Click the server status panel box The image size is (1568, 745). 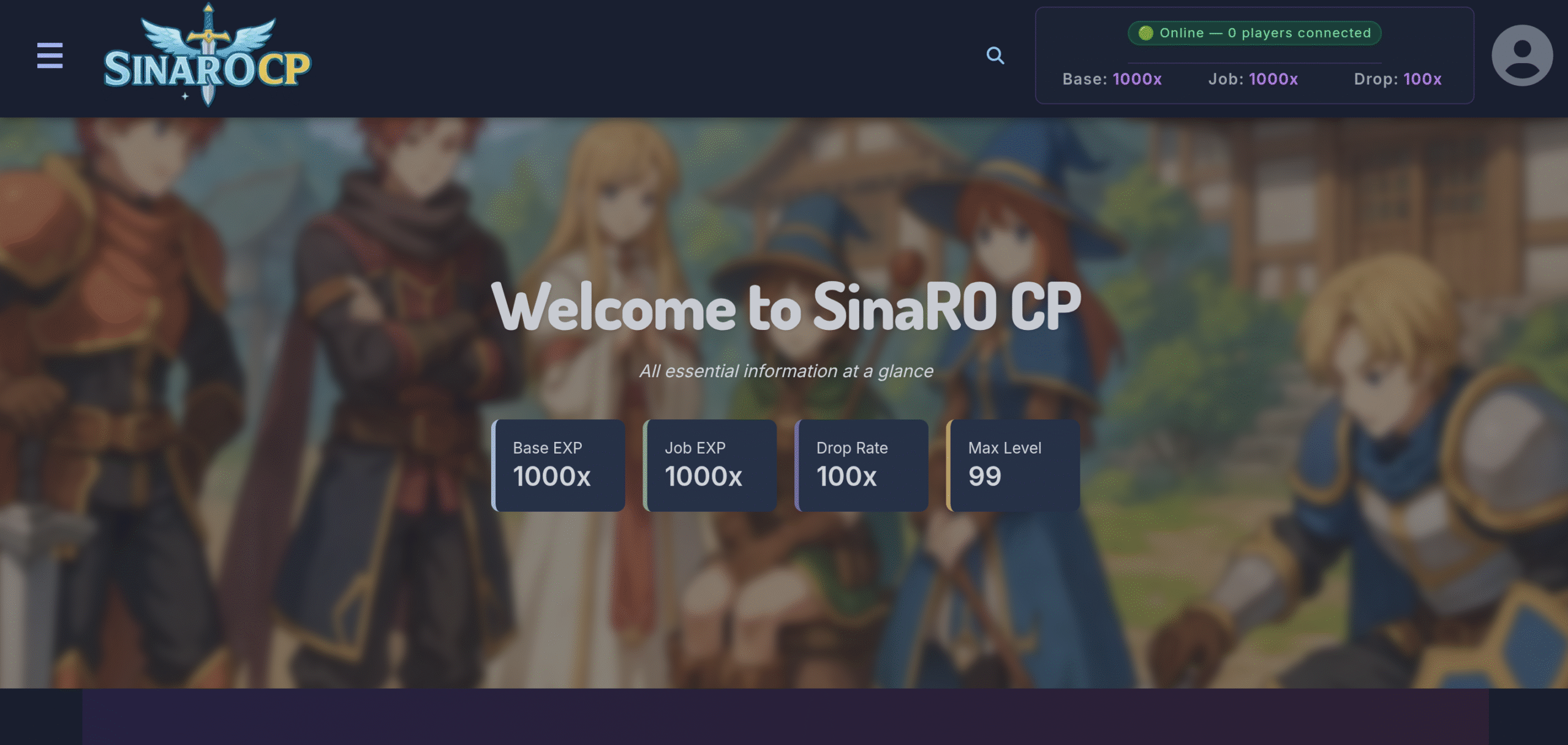click(1254, 55)
